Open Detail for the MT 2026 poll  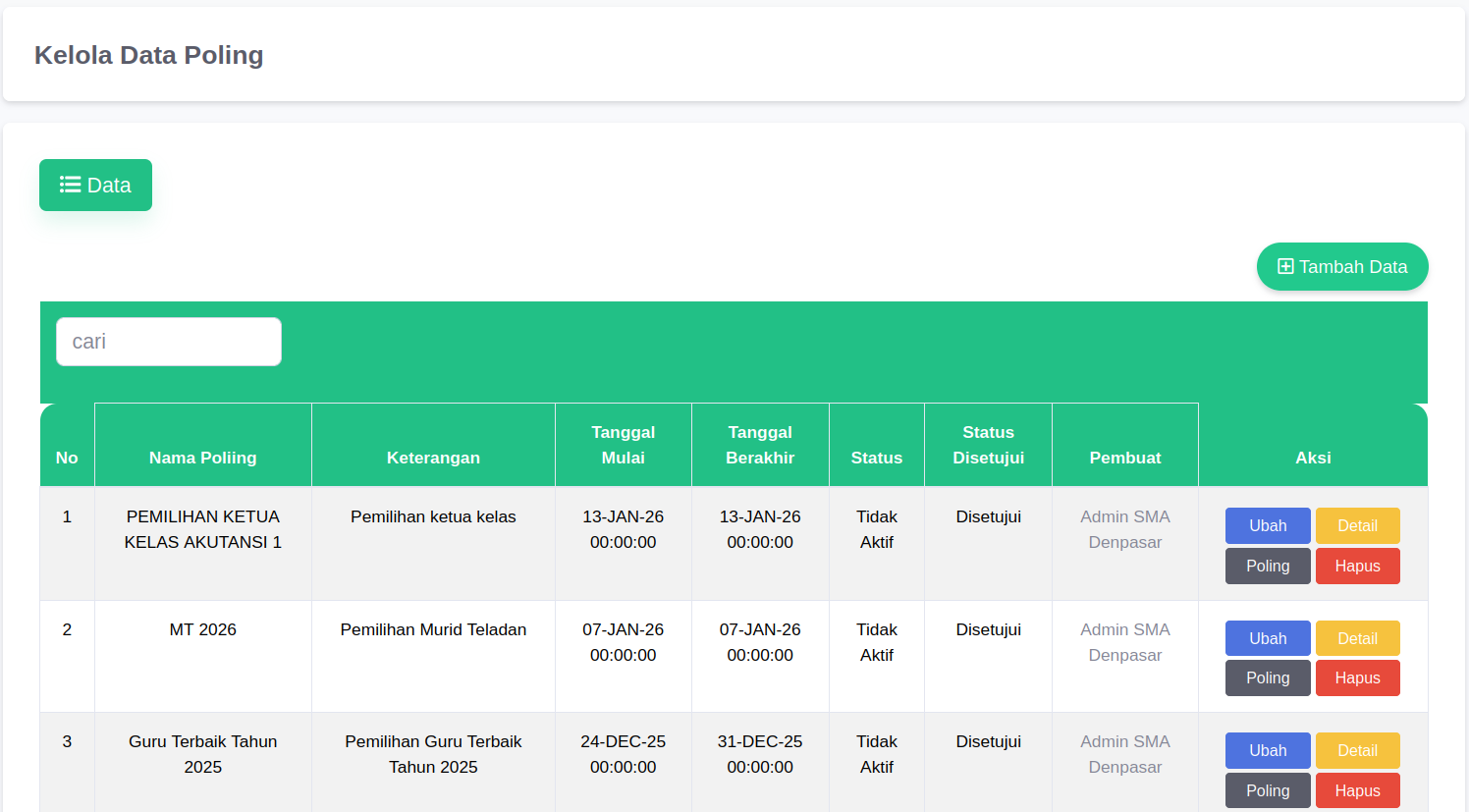(1357, 638)
